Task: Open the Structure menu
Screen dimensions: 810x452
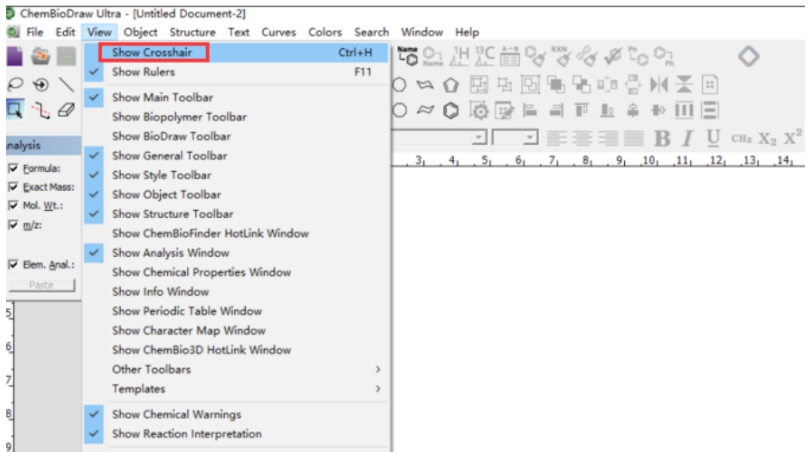Action: [192, 32]
